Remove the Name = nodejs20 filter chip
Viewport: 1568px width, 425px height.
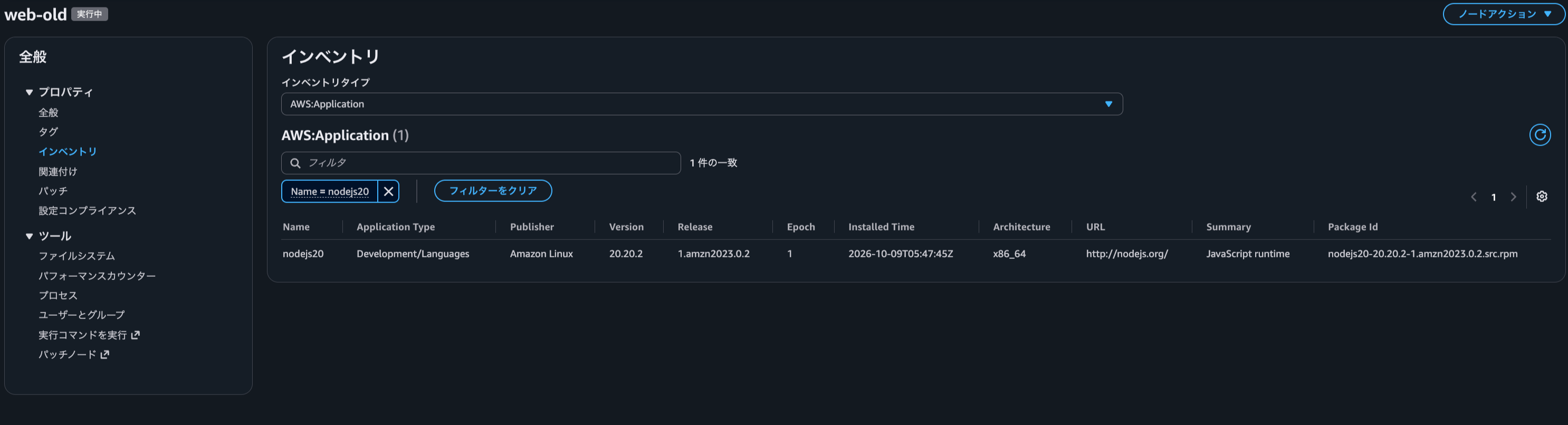[388, 191]
